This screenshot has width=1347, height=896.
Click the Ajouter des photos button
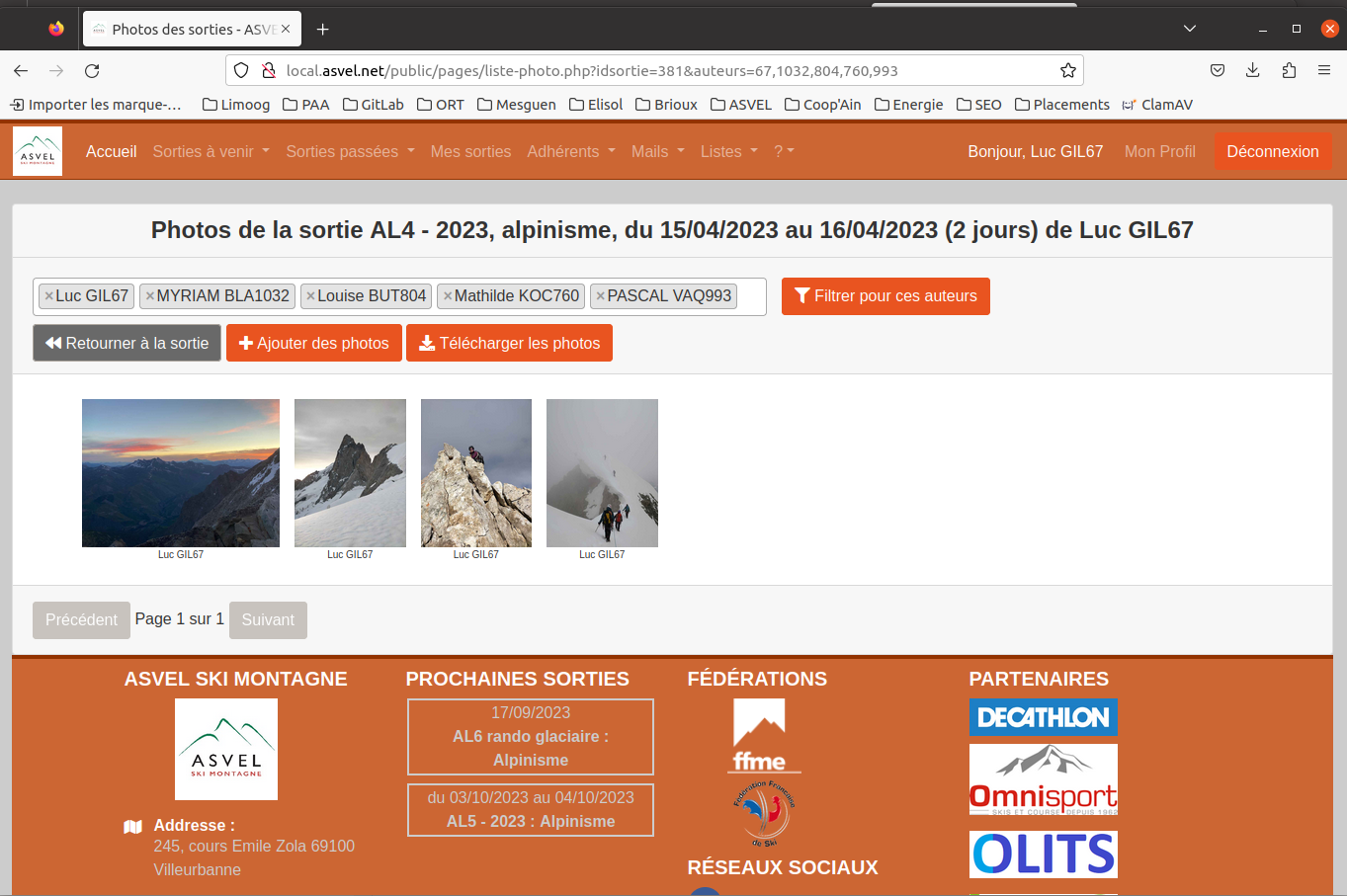coord(313,343)
